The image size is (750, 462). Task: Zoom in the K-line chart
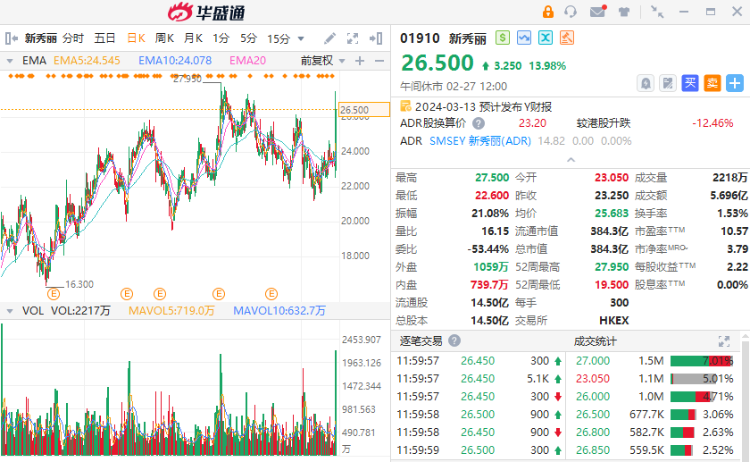pyautogui.click(x=360, y=61)
